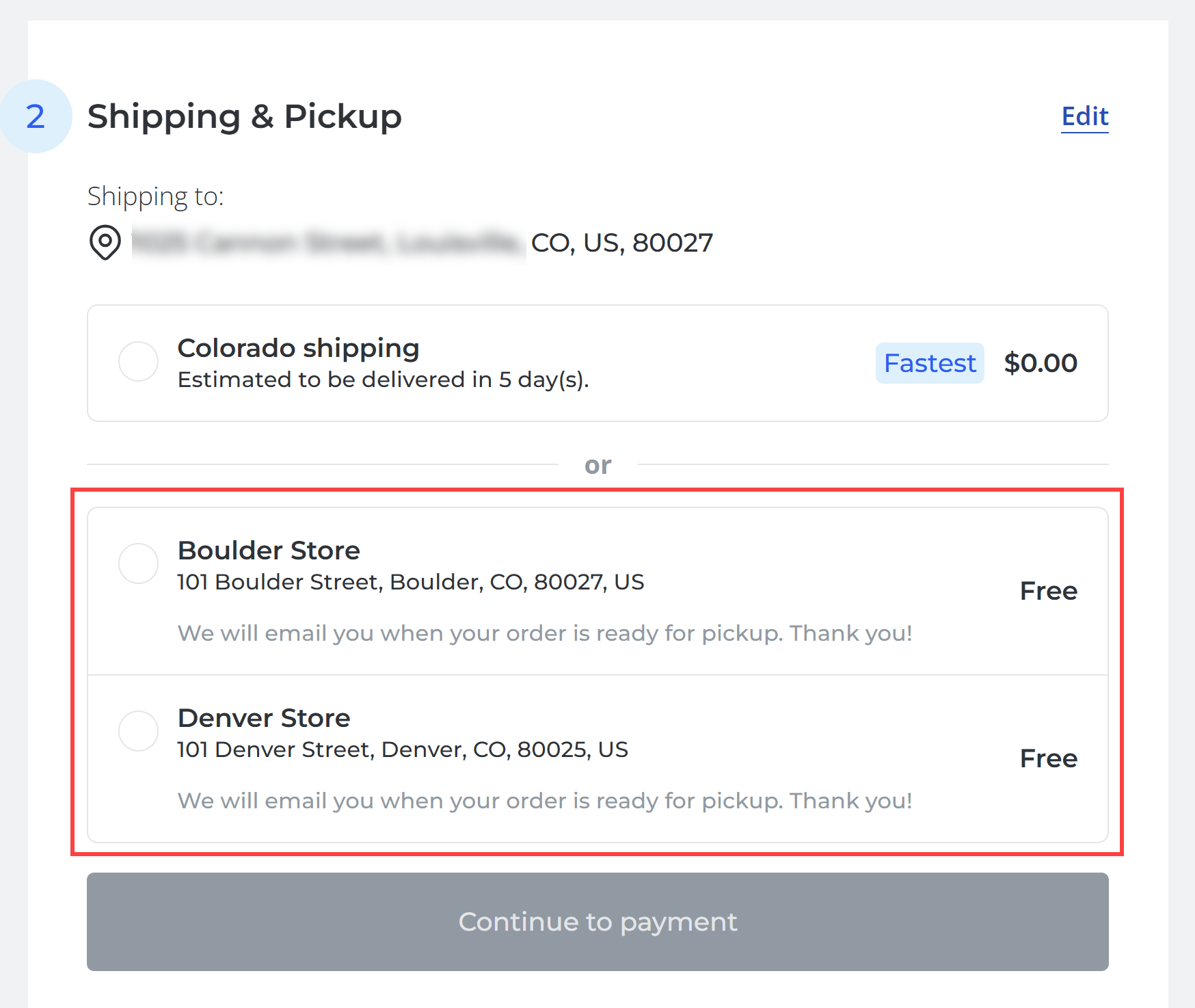
Task: Click the Free label for Denver Store
Action: (1049, 758)
